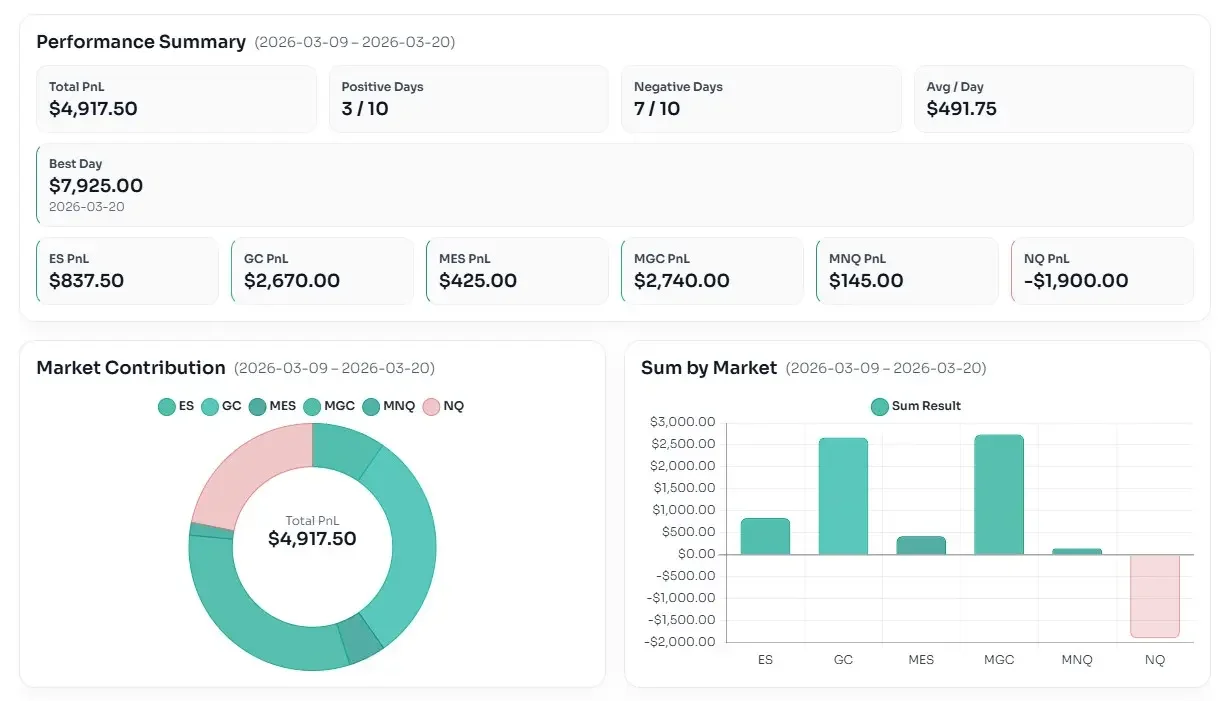Open the Total PnL summary card
Viewport: 1230px width, 701px height.
tap(176, 99)
